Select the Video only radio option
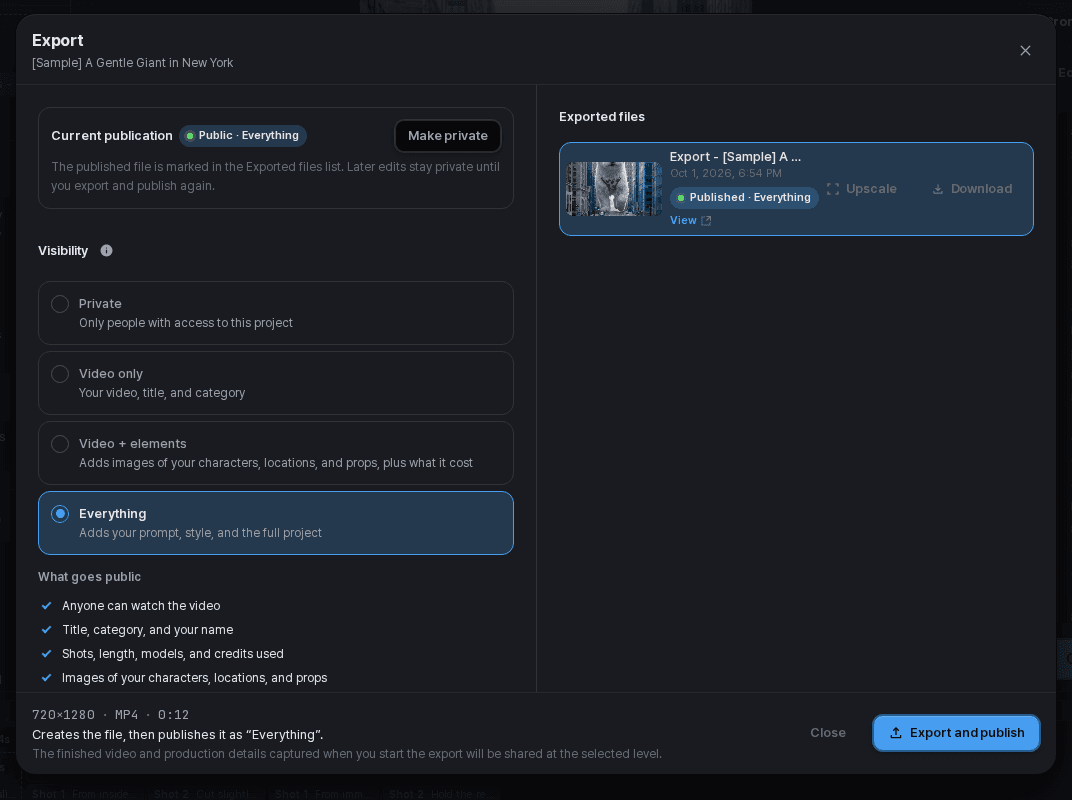The image size is (1072, 800). [60, 374]
